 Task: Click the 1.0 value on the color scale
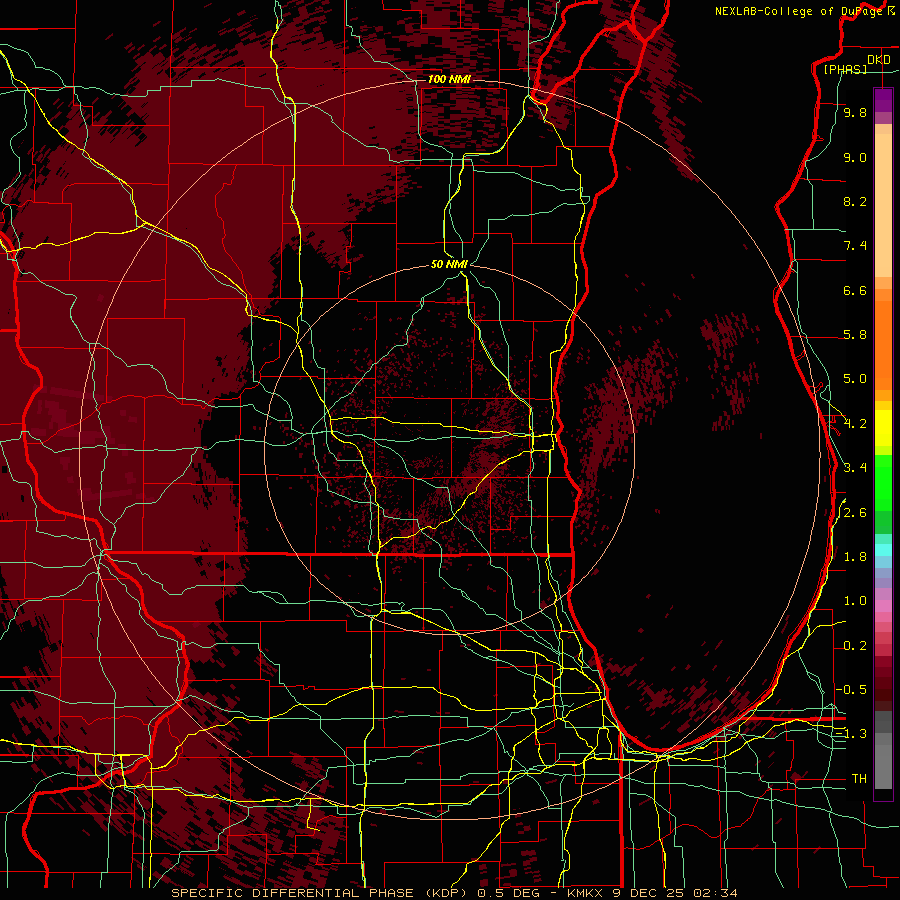click(x=855, y=601)
